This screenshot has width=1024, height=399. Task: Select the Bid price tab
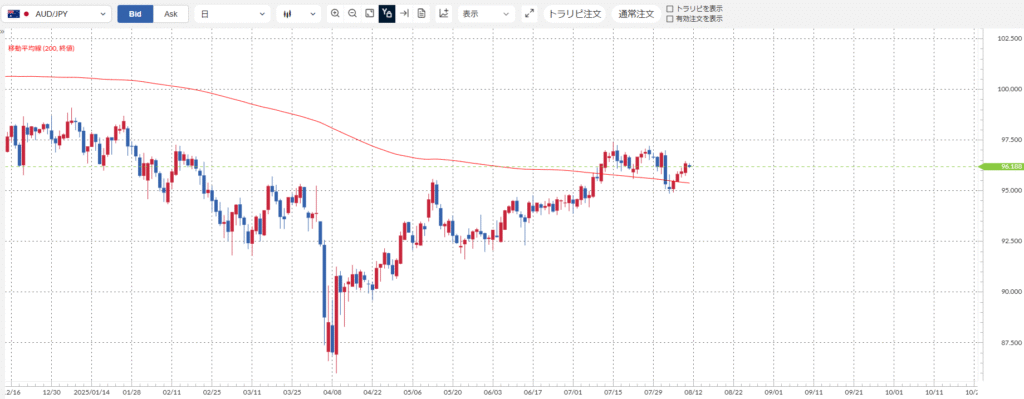135,14
